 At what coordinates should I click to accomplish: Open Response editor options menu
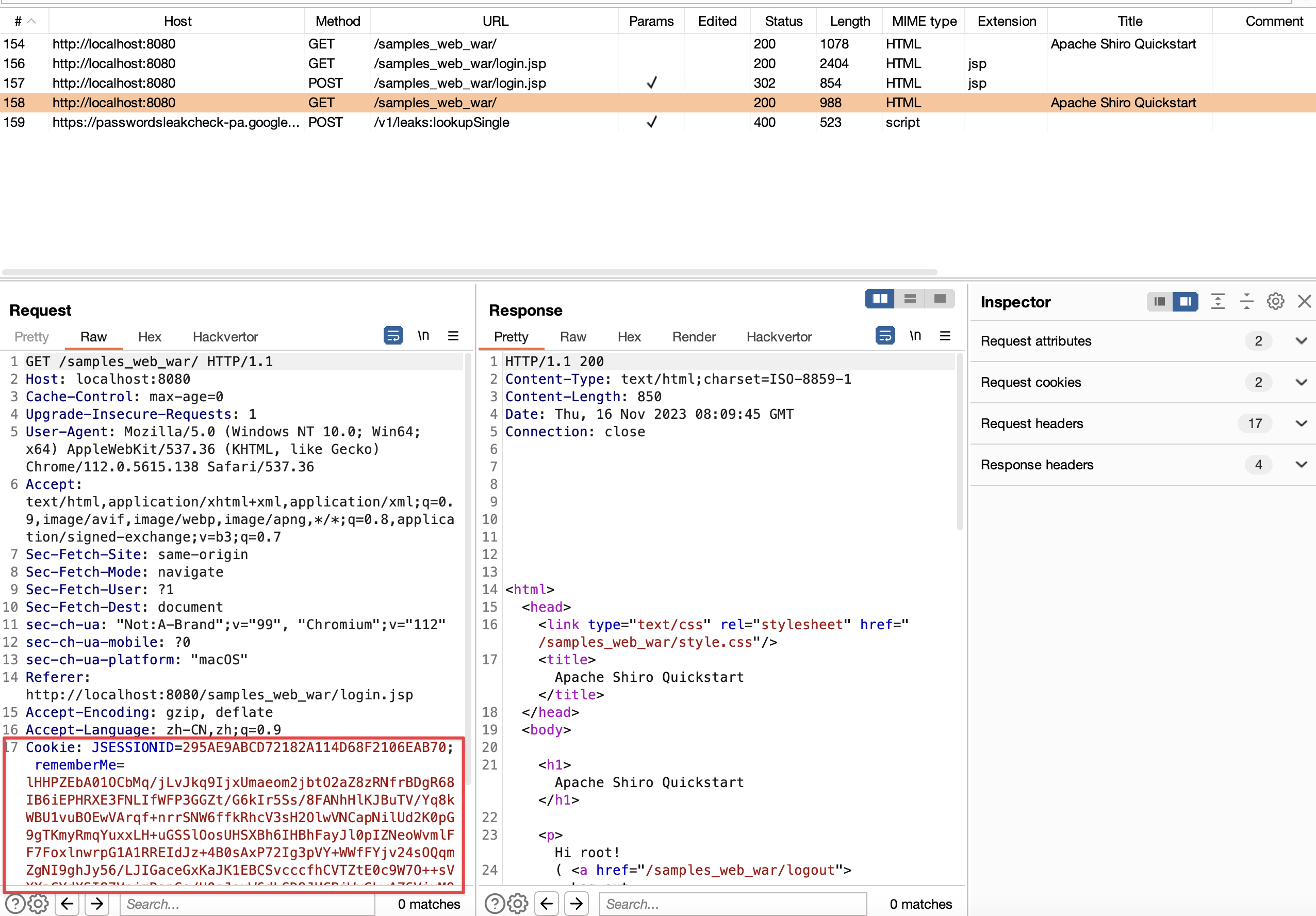945,335
